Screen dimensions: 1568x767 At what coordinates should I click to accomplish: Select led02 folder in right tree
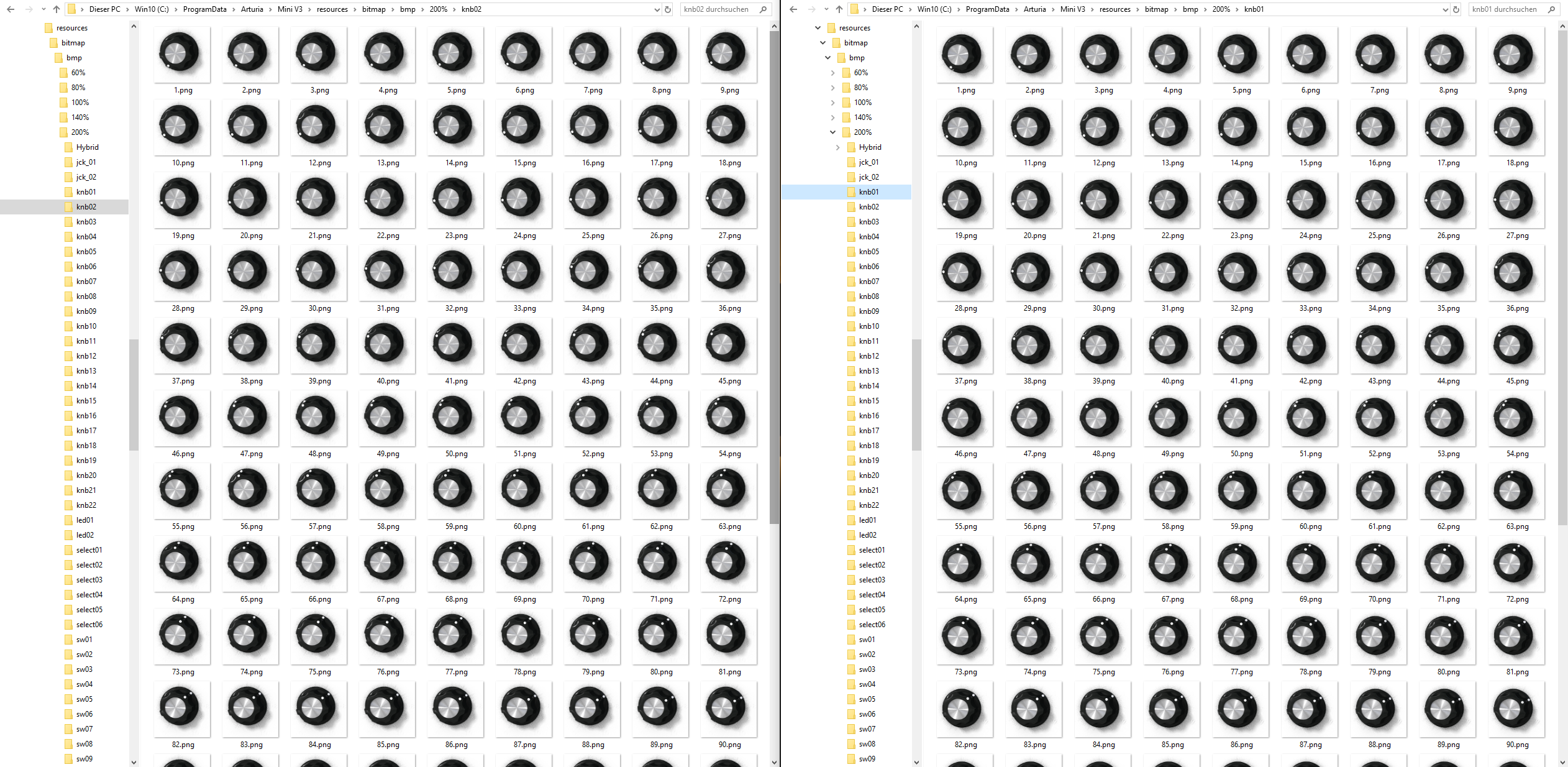pyautogui.click(x=867, y=535)
